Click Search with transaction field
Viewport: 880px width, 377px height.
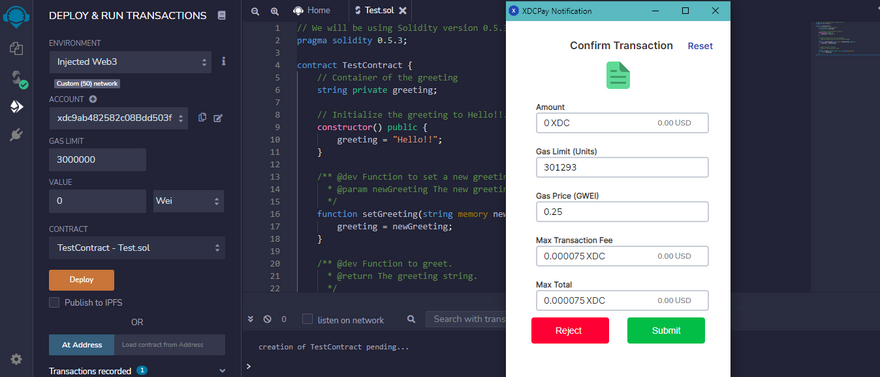(x=466, y=319)
